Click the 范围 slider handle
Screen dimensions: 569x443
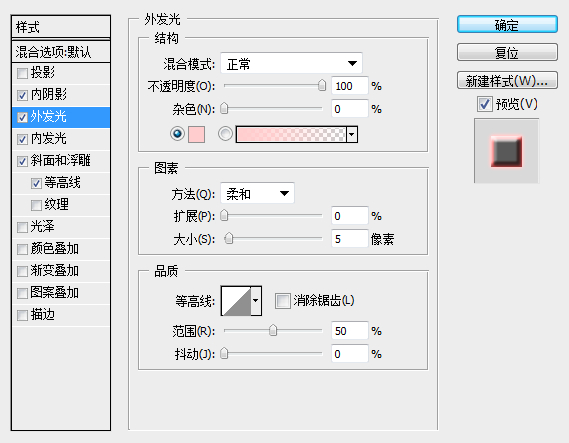(273, 331)
